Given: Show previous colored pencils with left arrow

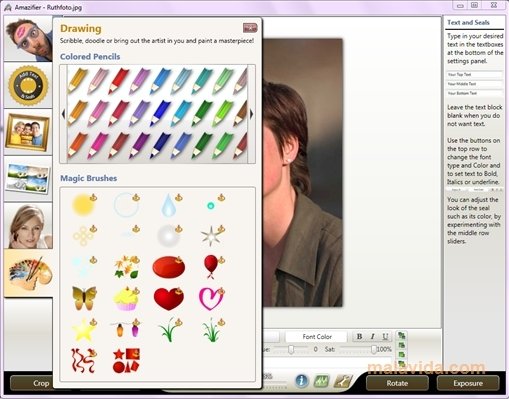Looking at the screenshot, I should tap(63, 114).
